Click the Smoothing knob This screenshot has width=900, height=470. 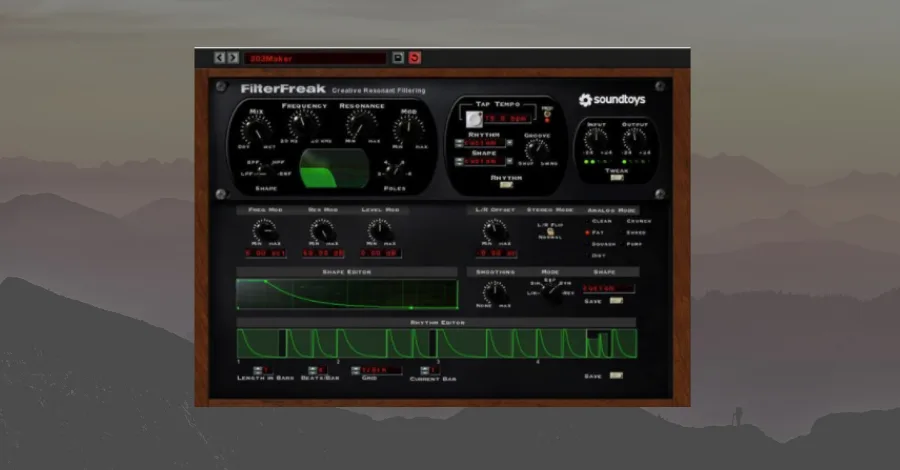coord(495,293)
